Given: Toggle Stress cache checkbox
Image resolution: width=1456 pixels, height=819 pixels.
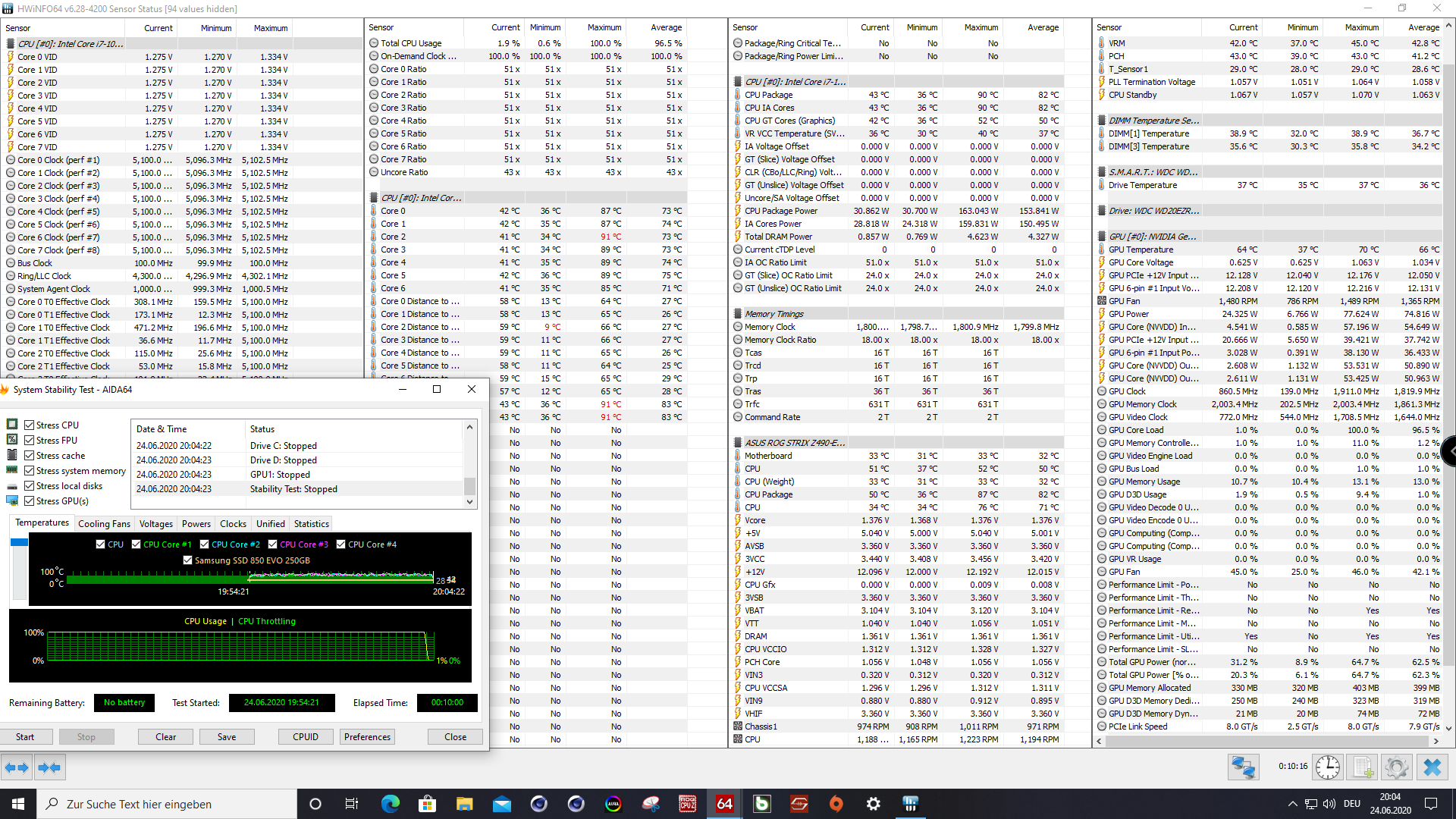Looking at the screenshot, I should [x=29, y=456].
